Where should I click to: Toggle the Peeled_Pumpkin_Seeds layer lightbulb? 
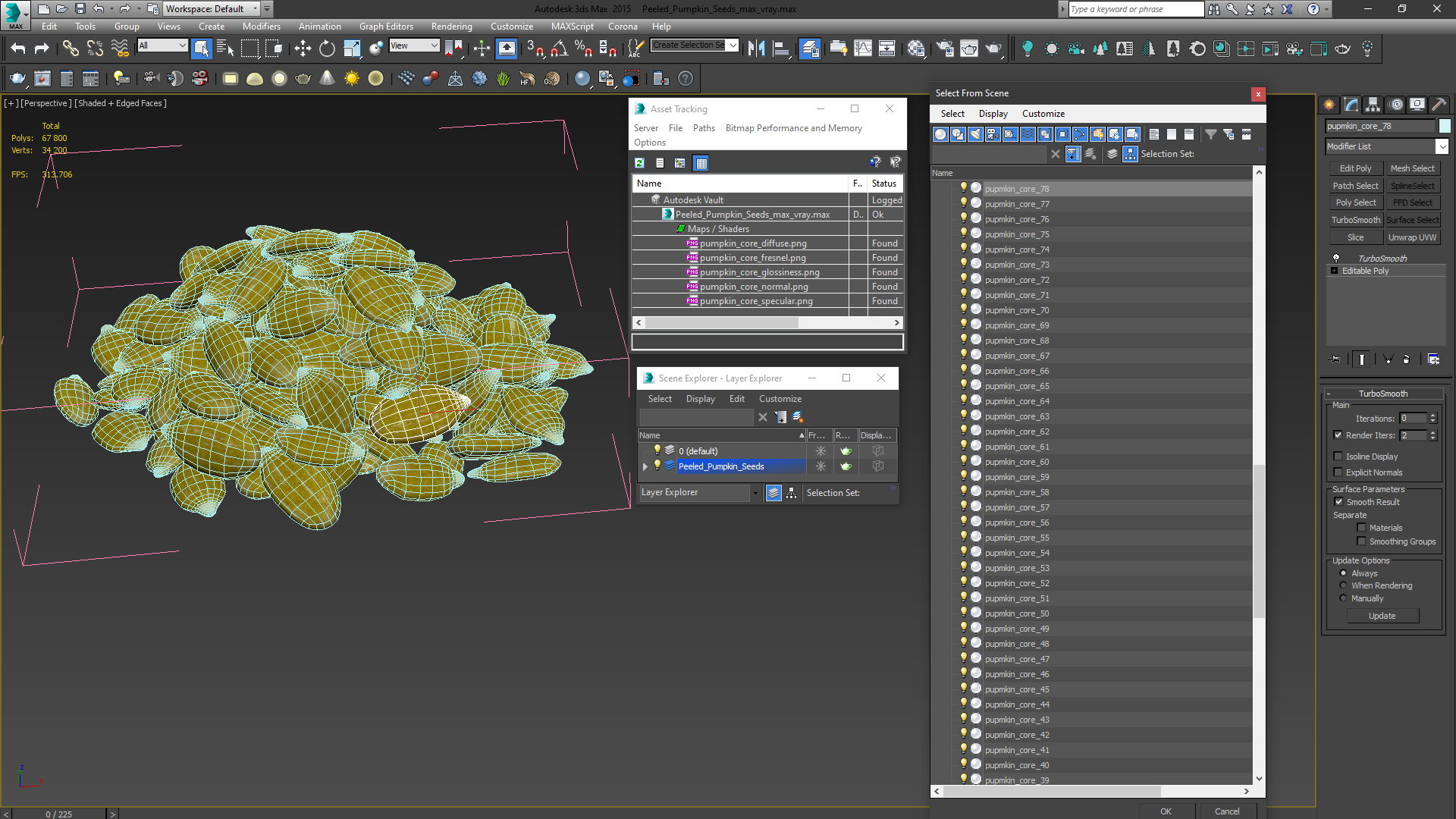pos(657,466)
